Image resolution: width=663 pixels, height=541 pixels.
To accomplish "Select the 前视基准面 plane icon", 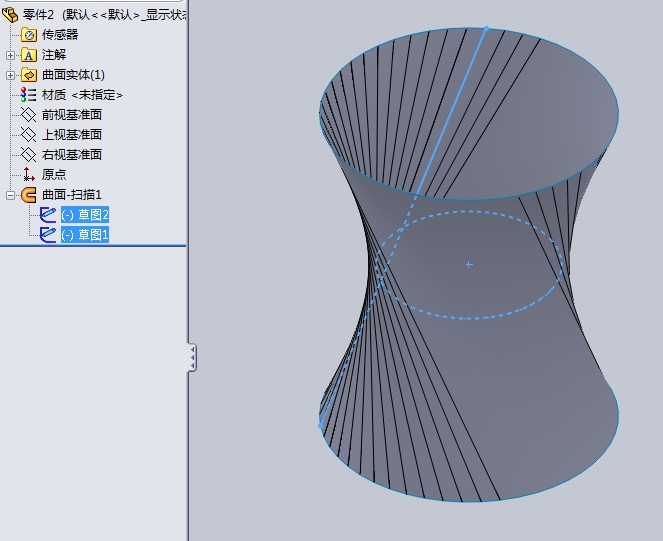I will 29,115.
